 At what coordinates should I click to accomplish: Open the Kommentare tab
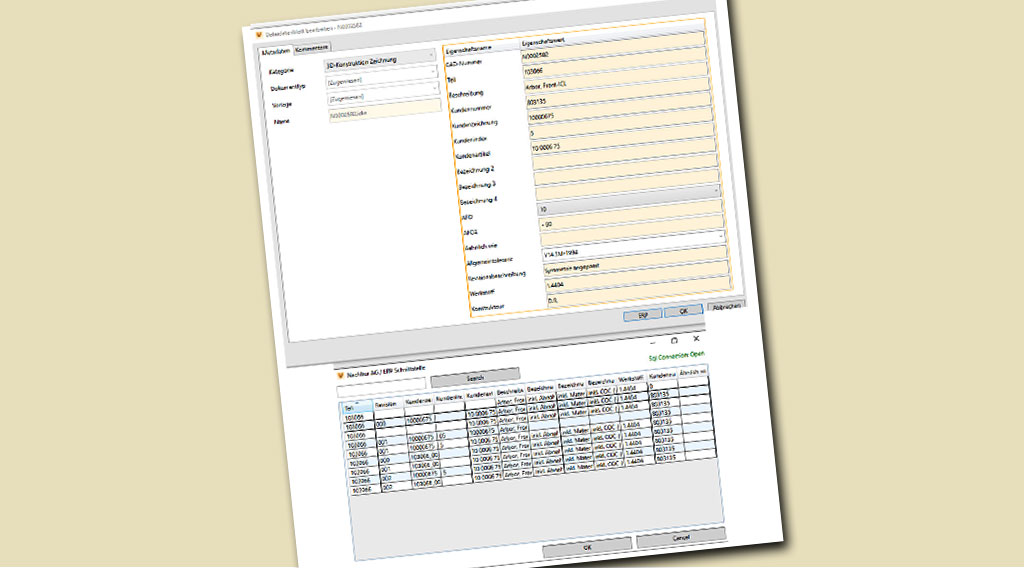(312, 48)
